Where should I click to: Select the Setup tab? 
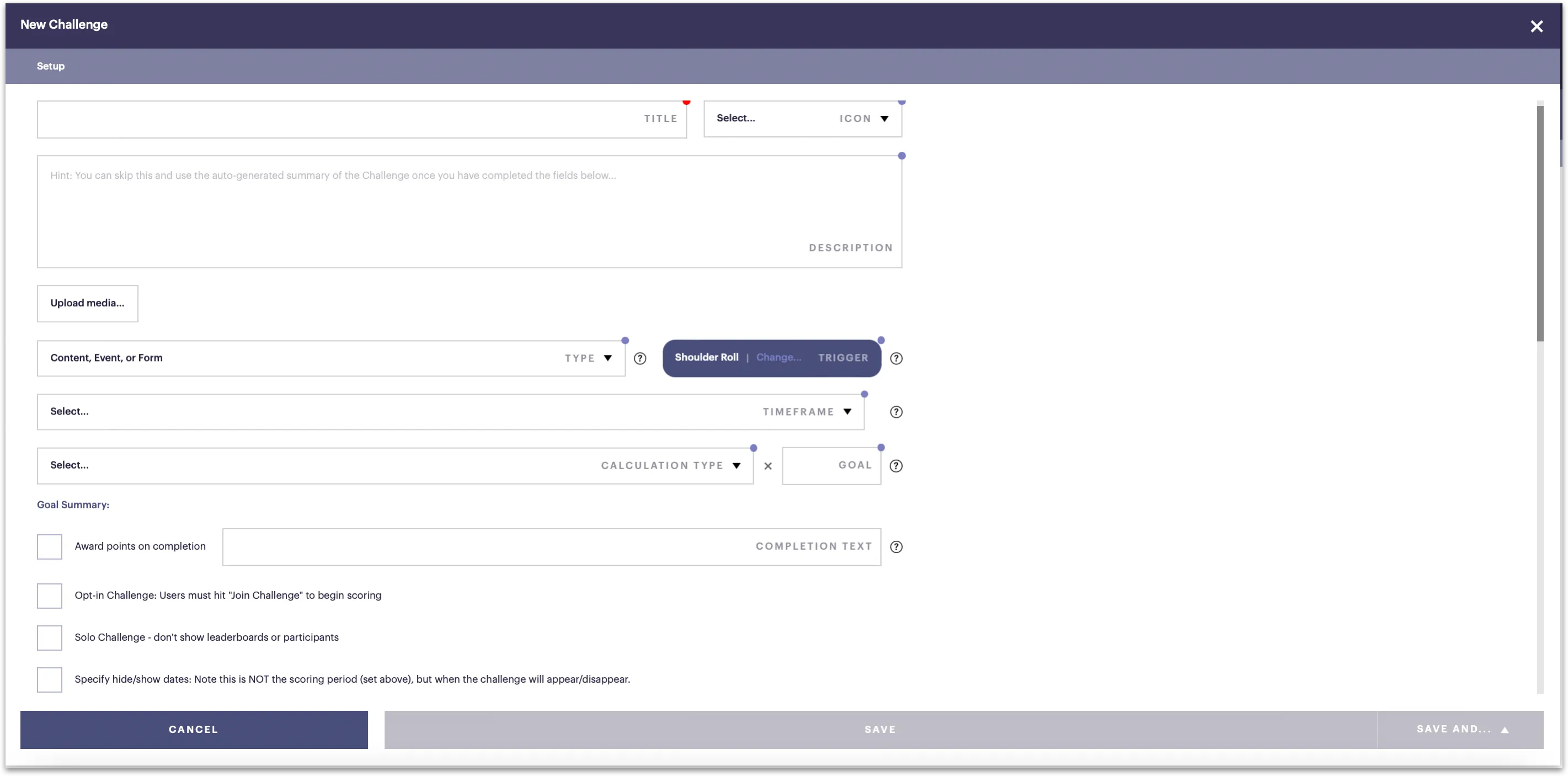(51, 66)
